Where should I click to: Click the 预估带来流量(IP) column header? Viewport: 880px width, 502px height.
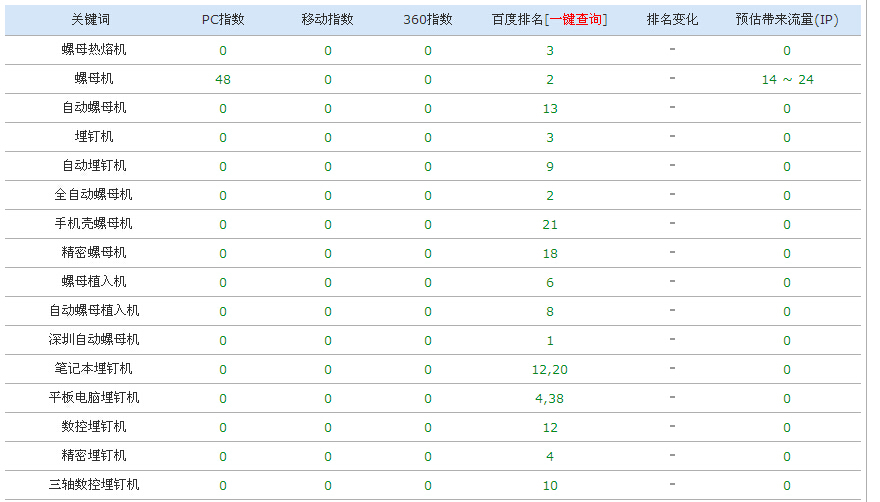[x=787, y=20]
